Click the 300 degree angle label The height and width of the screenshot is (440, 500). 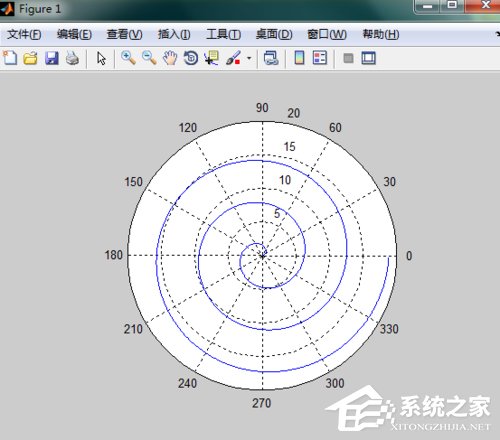(x=335, y=383)
